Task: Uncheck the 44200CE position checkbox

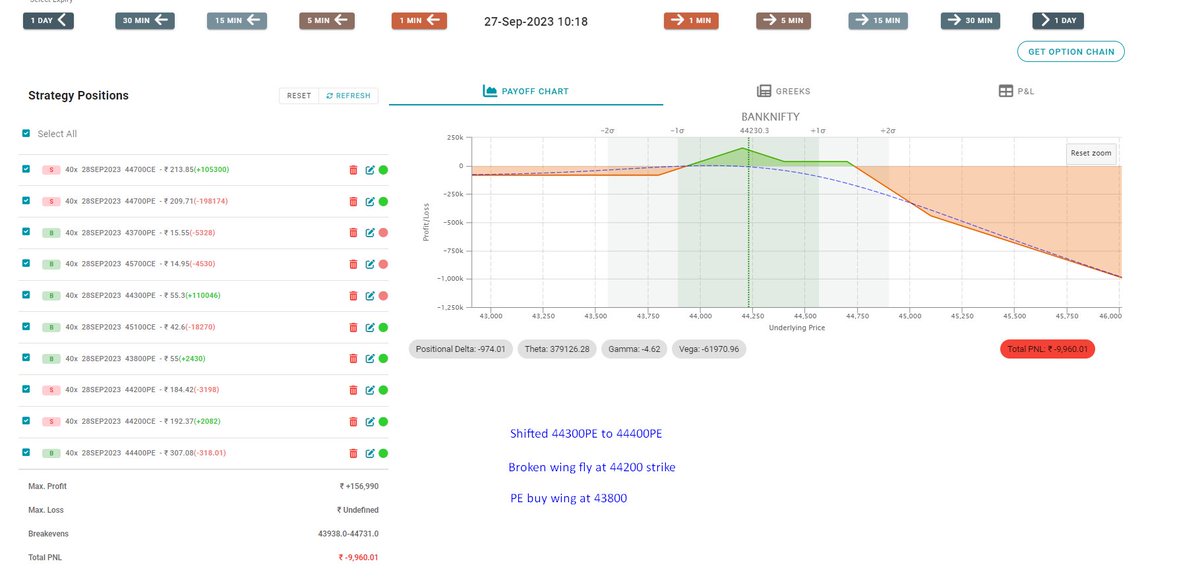Action: point(26,420)
